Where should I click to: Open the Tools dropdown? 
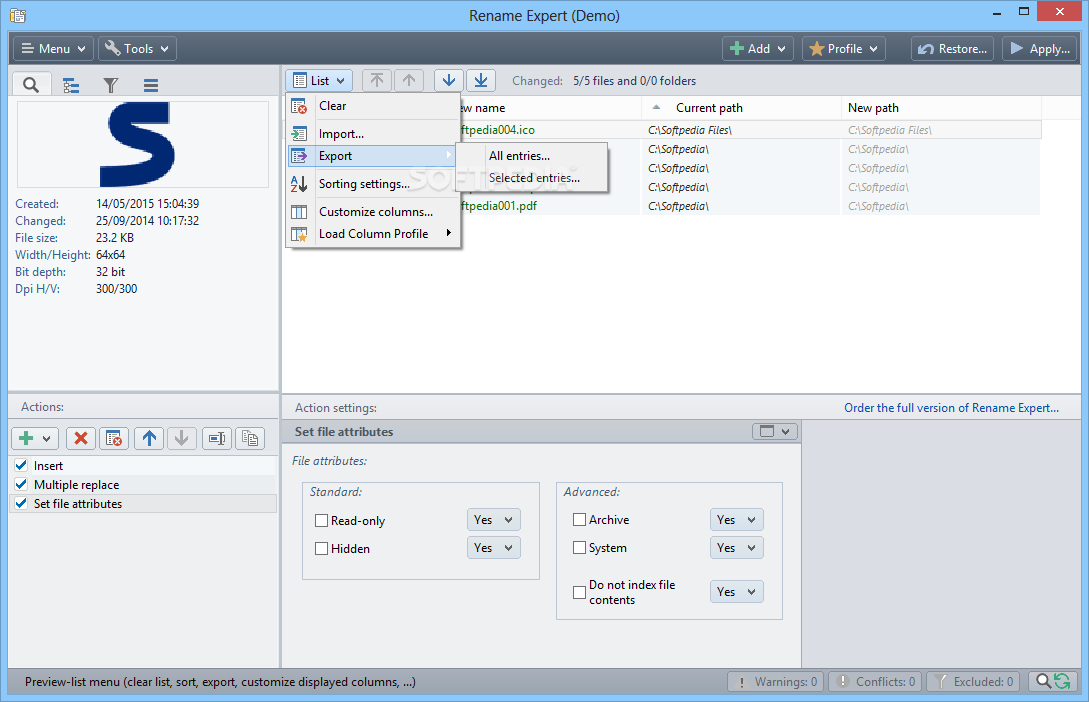pos(138,49)
